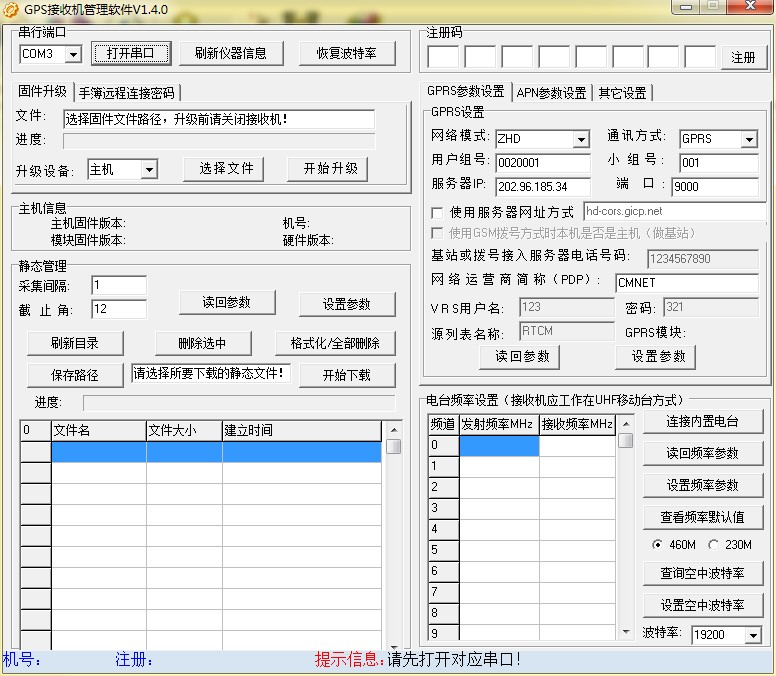Click the 截止角 input field

119,309
